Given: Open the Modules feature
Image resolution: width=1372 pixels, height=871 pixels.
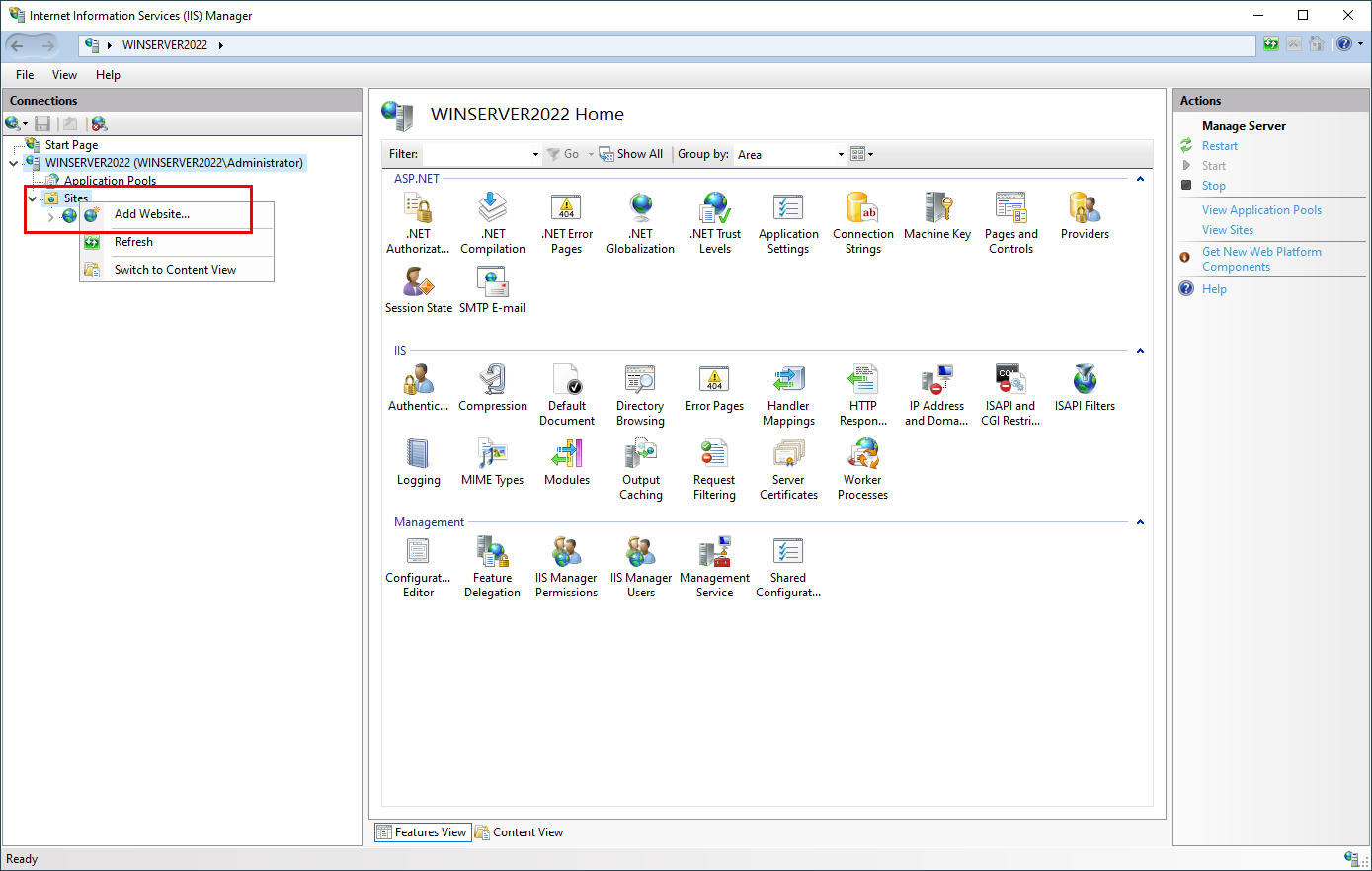Looking at the screenshot, I should (567, 462).
